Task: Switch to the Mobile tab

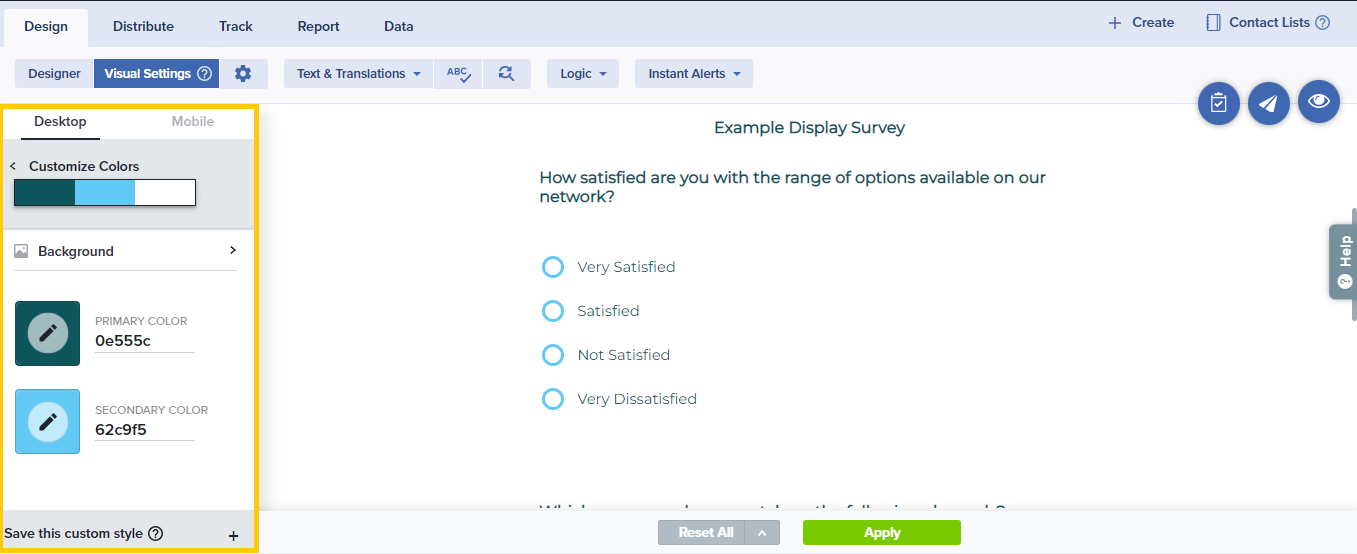Action: click(x=192, y=121)
